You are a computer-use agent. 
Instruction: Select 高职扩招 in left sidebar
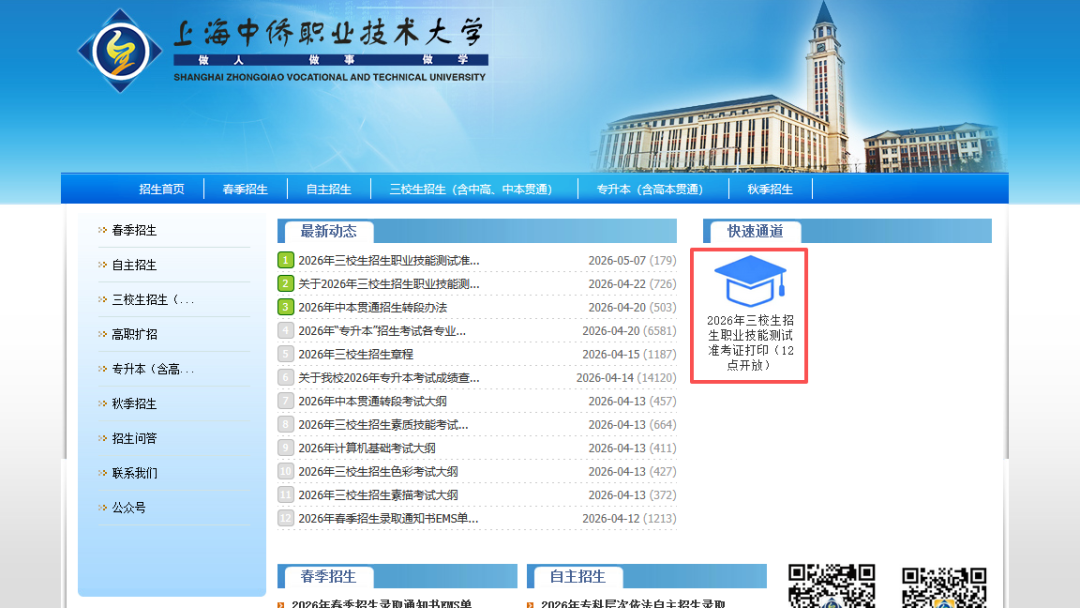[134, 334]
